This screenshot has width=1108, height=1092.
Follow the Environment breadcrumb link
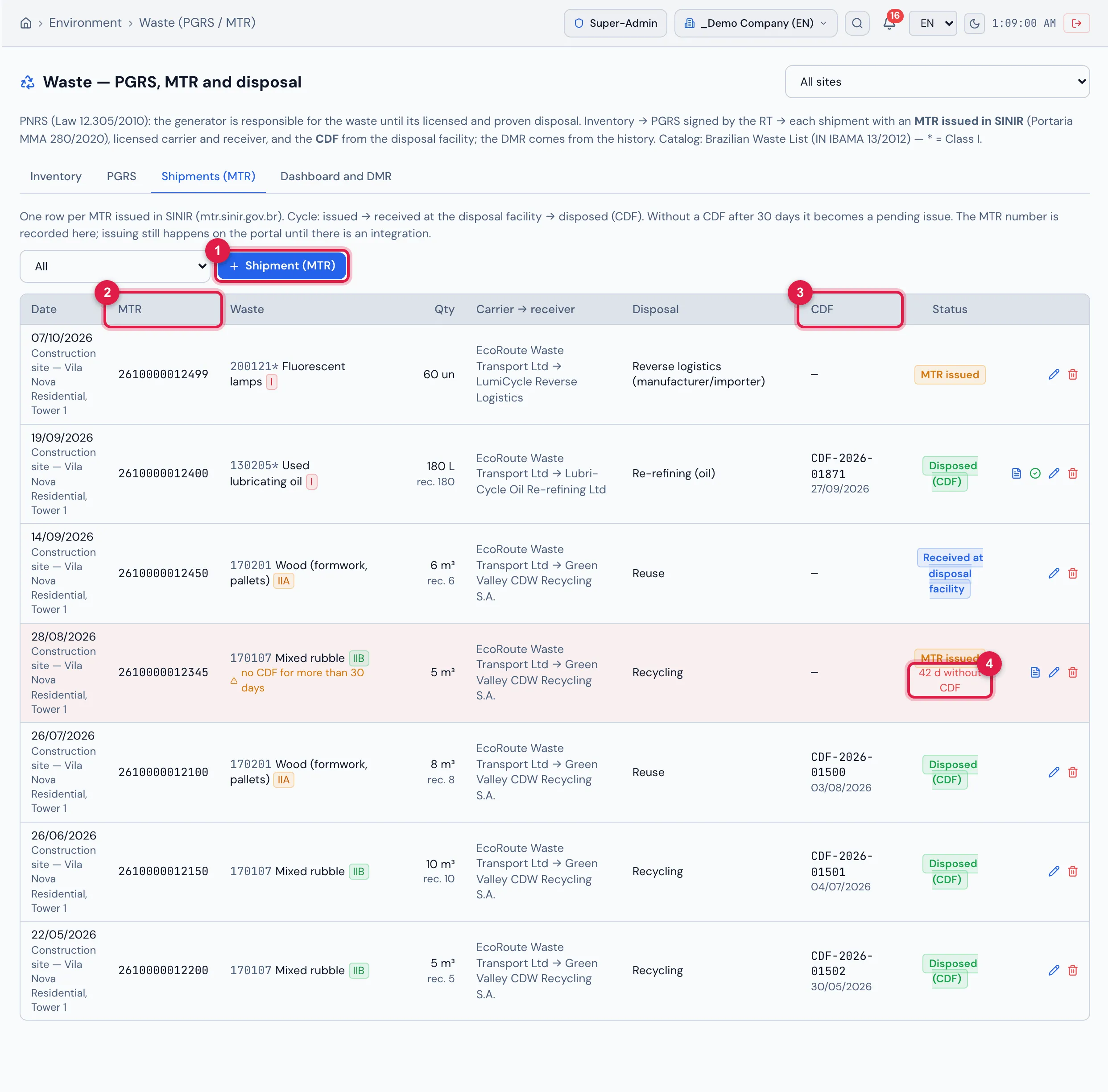pyautogui.click(x=85, y=23)
